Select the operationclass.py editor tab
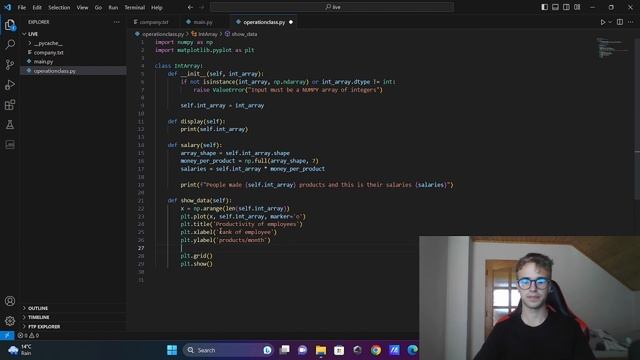 264,22
